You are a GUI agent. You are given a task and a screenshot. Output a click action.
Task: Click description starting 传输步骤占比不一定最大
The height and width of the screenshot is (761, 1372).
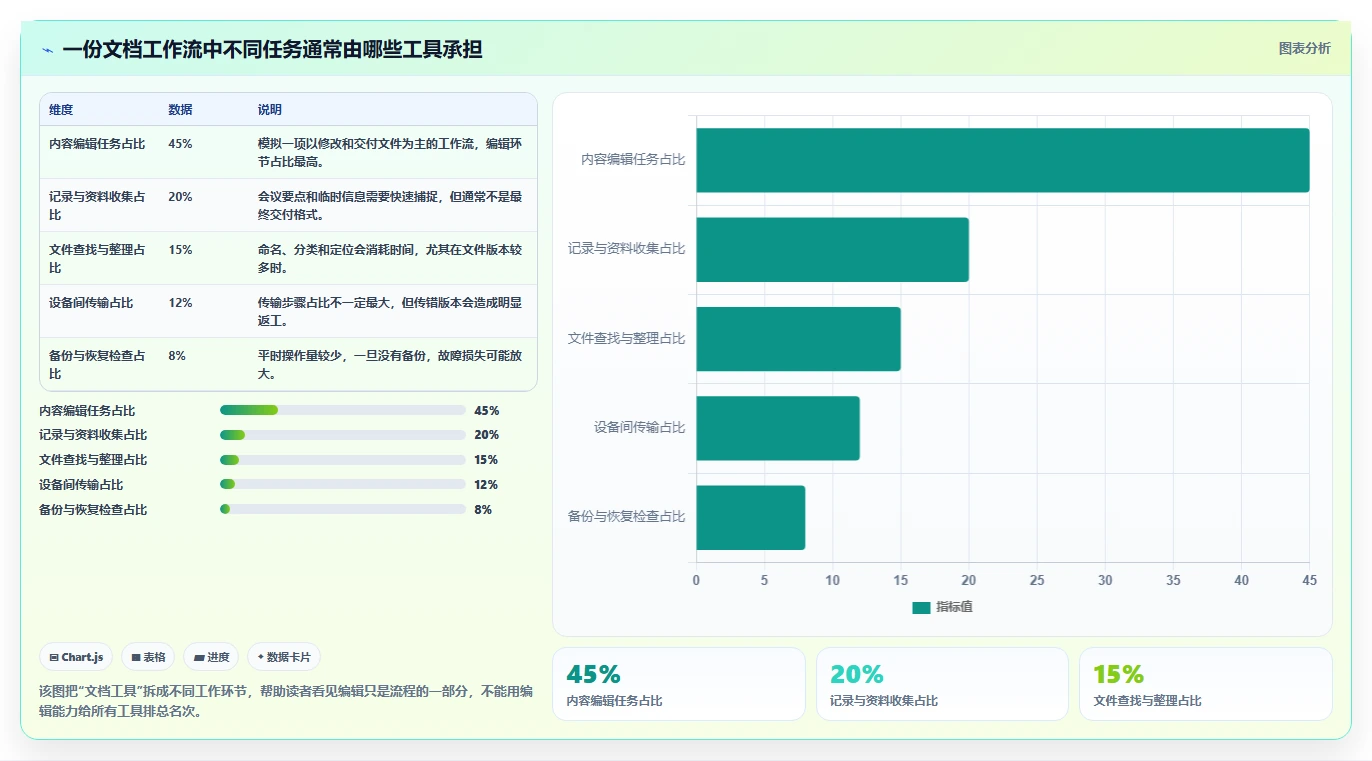click(x=390, y=312)
